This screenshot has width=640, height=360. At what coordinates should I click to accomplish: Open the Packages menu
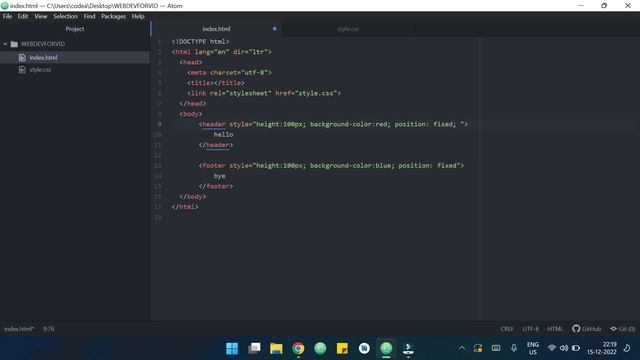(113, 16)
